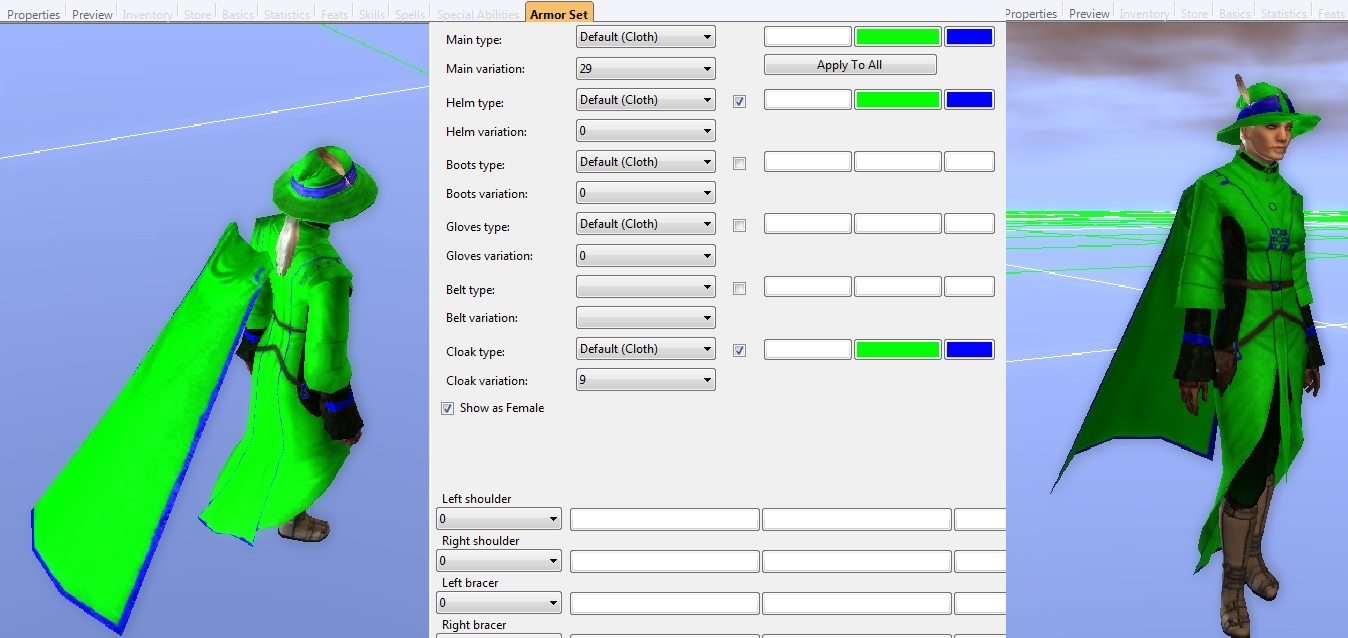Pick the Helm type blue color swatch

[x=968, y=100]
